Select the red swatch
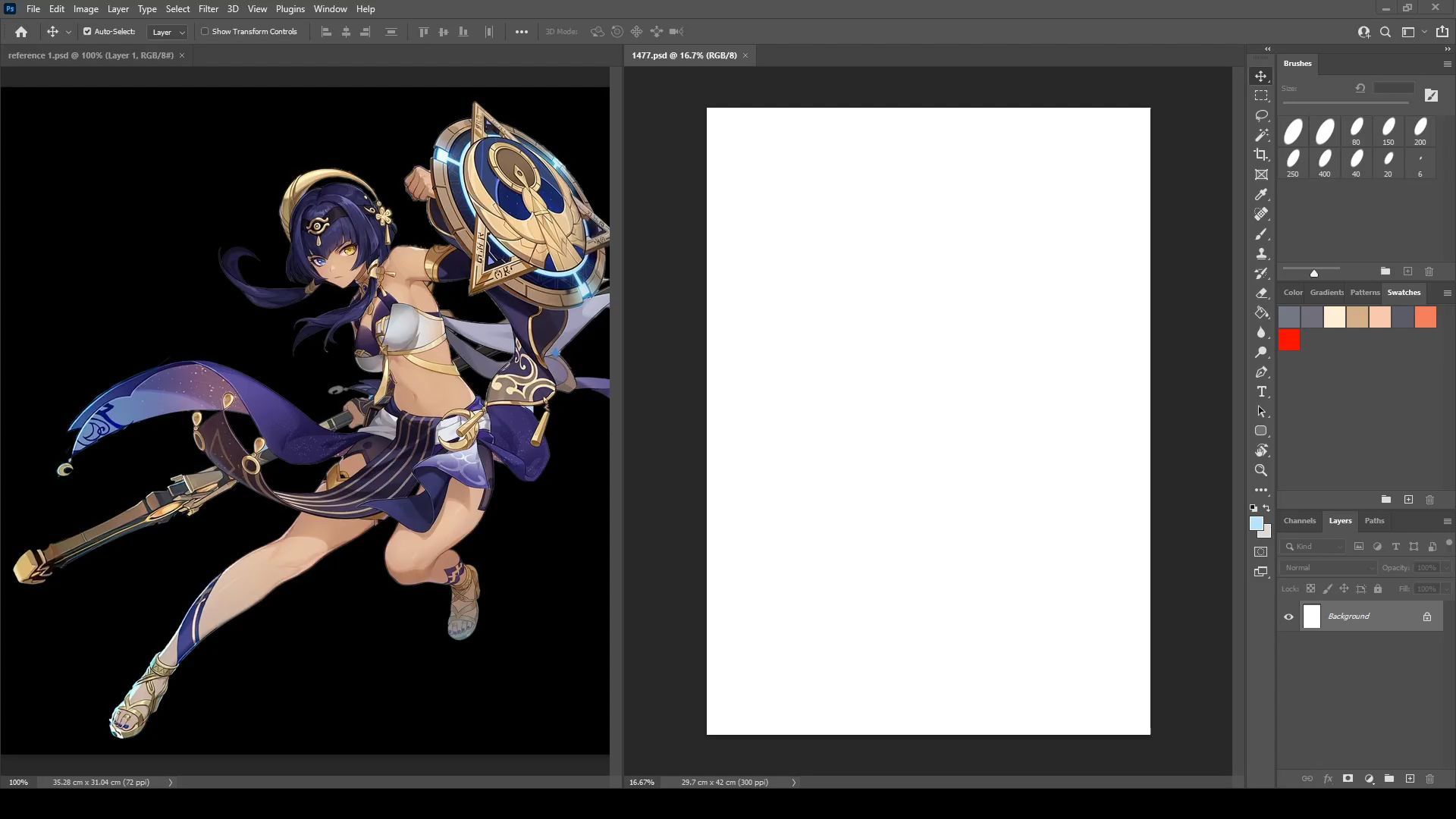This screenshot has height=819, width=1456. (1289, 340)
